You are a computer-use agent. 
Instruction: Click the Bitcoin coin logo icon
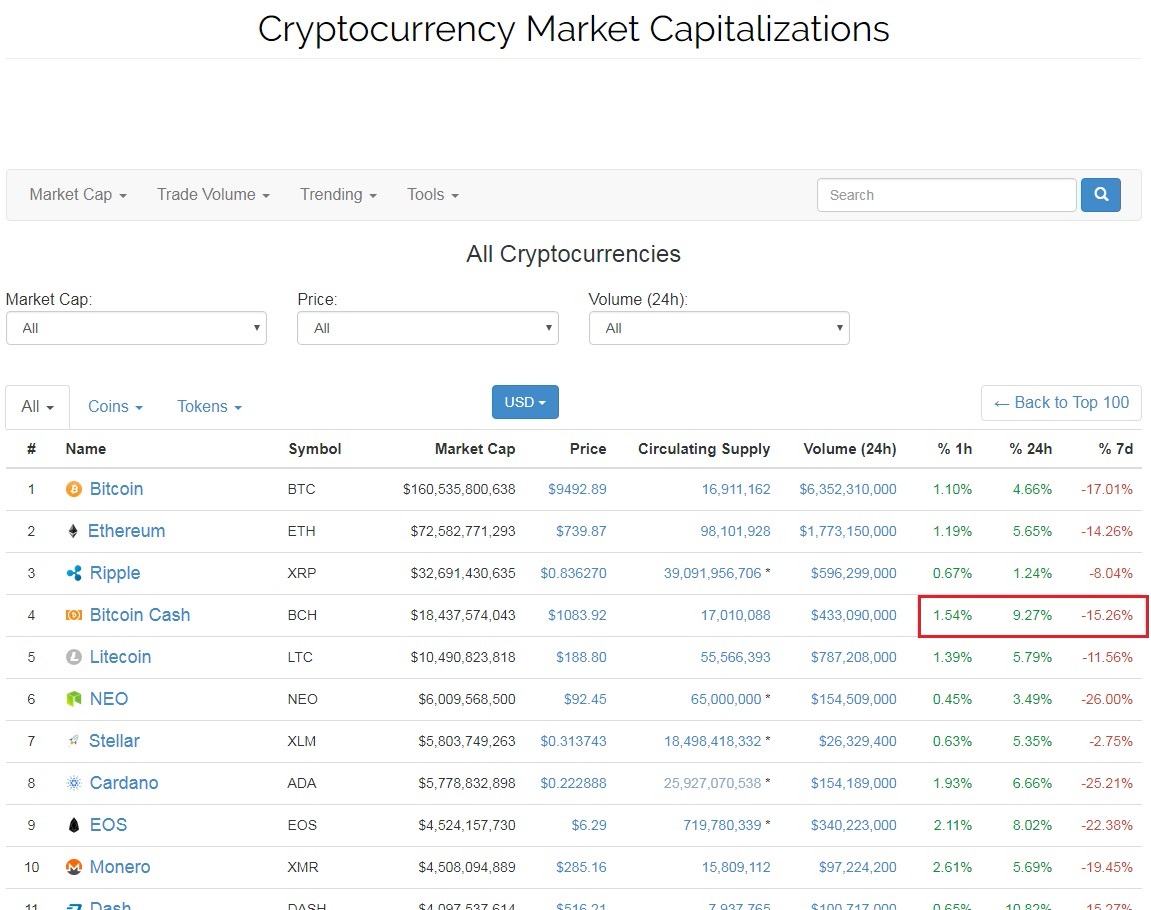point(74,489)
